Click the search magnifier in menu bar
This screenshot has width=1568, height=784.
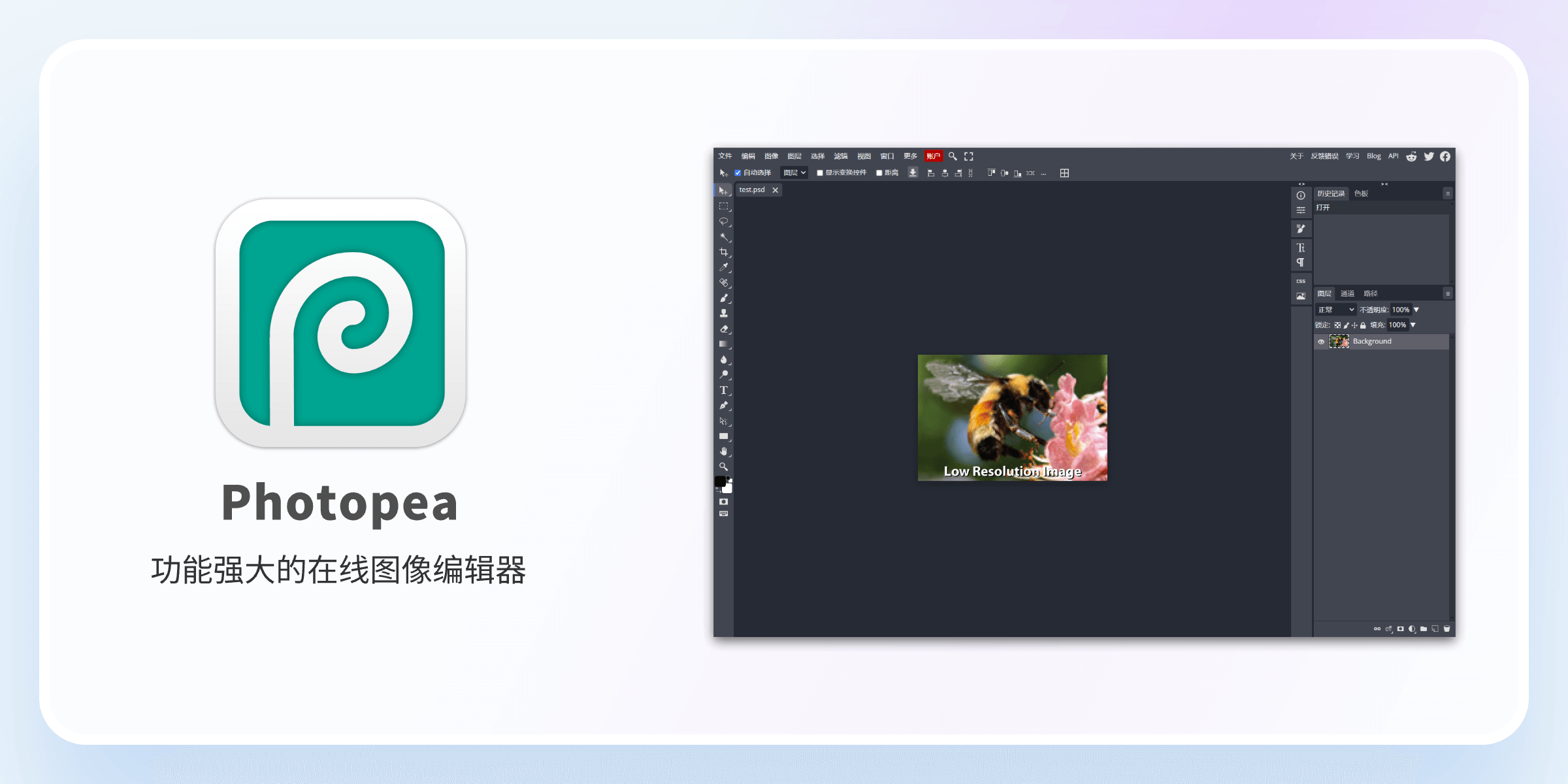pos(953,156)
